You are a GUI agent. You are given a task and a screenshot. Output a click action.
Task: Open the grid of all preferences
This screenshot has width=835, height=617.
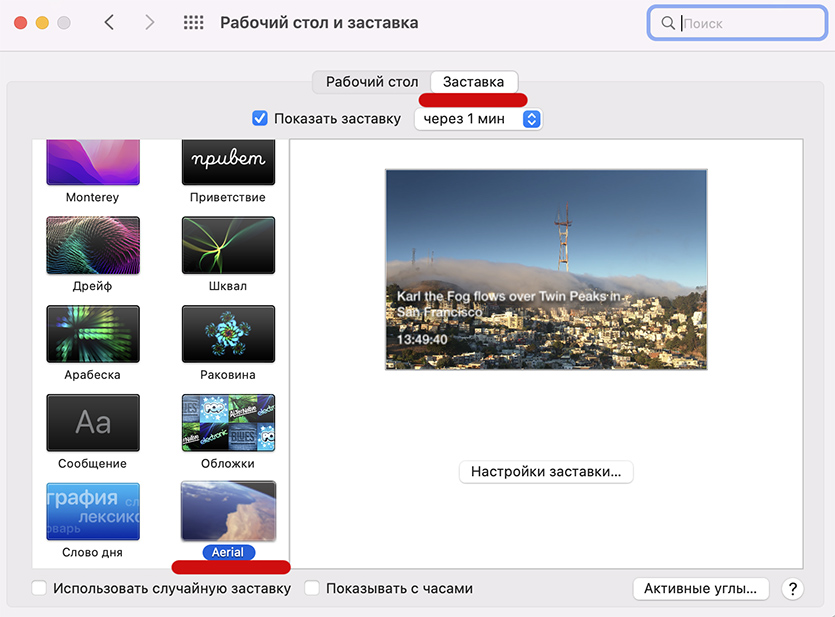194,22
